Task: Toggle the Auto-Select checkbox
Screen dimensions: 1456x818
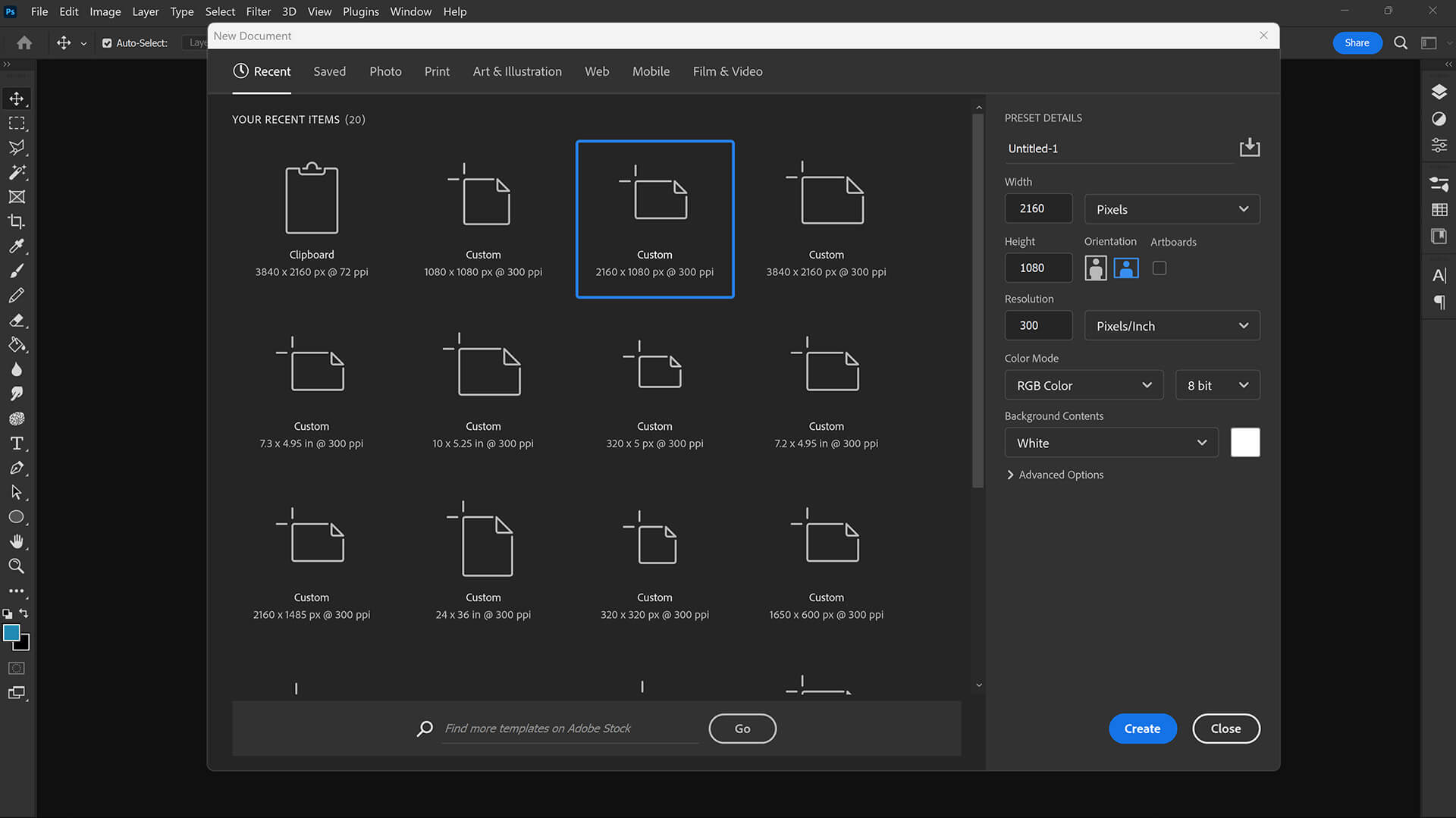Action: [x=107, y=43]
